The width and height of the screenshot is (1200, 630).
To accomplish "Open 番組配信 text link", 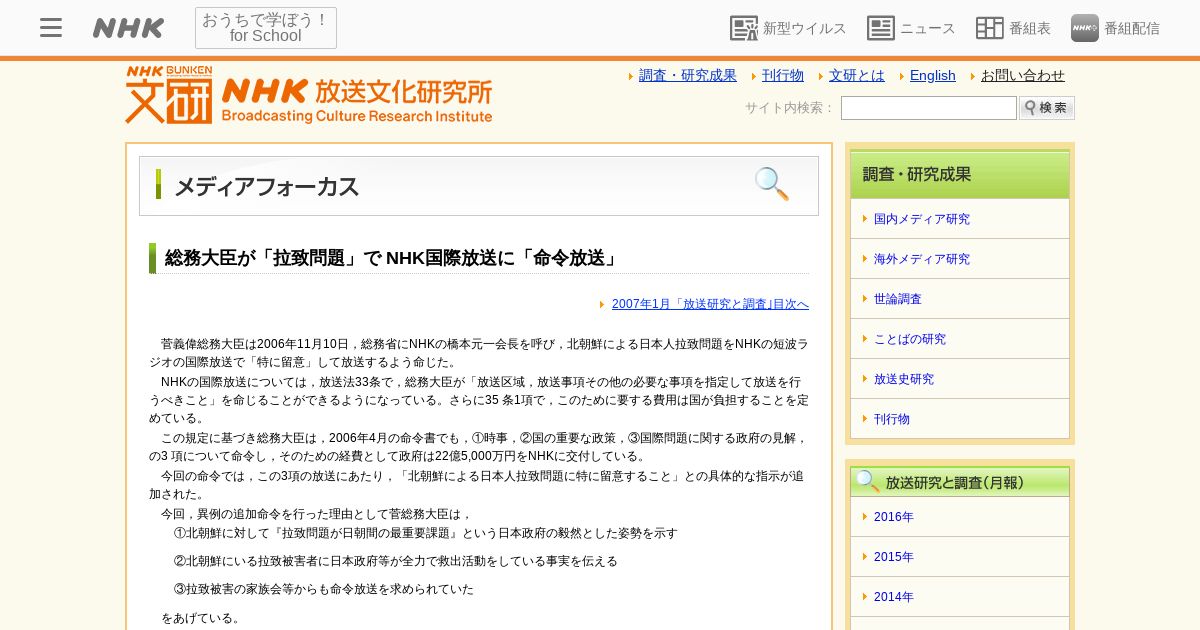I will pyautogui.click(x=1132, y=28).
